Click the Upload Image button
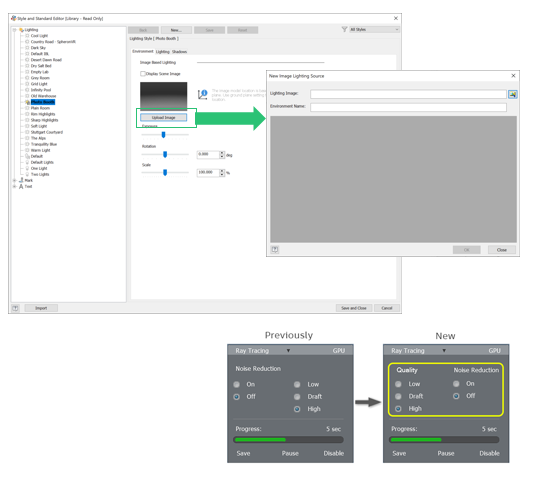 pos(163,118)
